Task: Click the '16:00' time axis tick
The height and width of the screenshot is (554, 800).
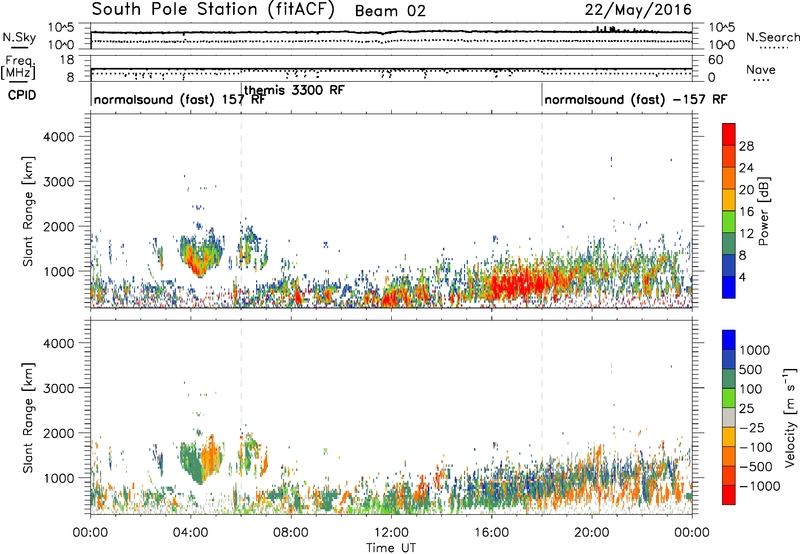Action: (x=491, y=533)
